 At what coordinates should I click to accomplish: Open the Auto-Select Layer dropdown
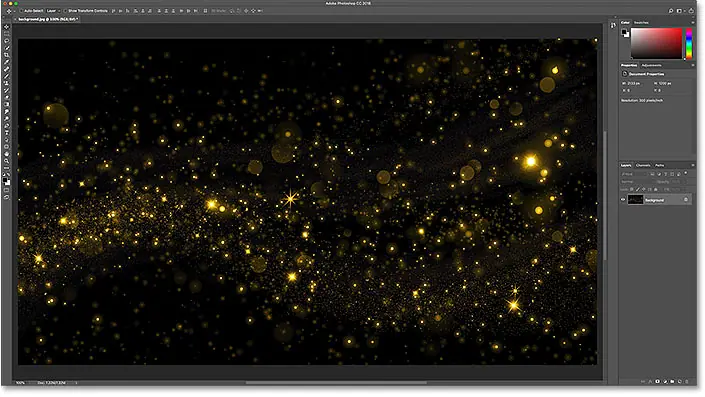coord(53,10)
